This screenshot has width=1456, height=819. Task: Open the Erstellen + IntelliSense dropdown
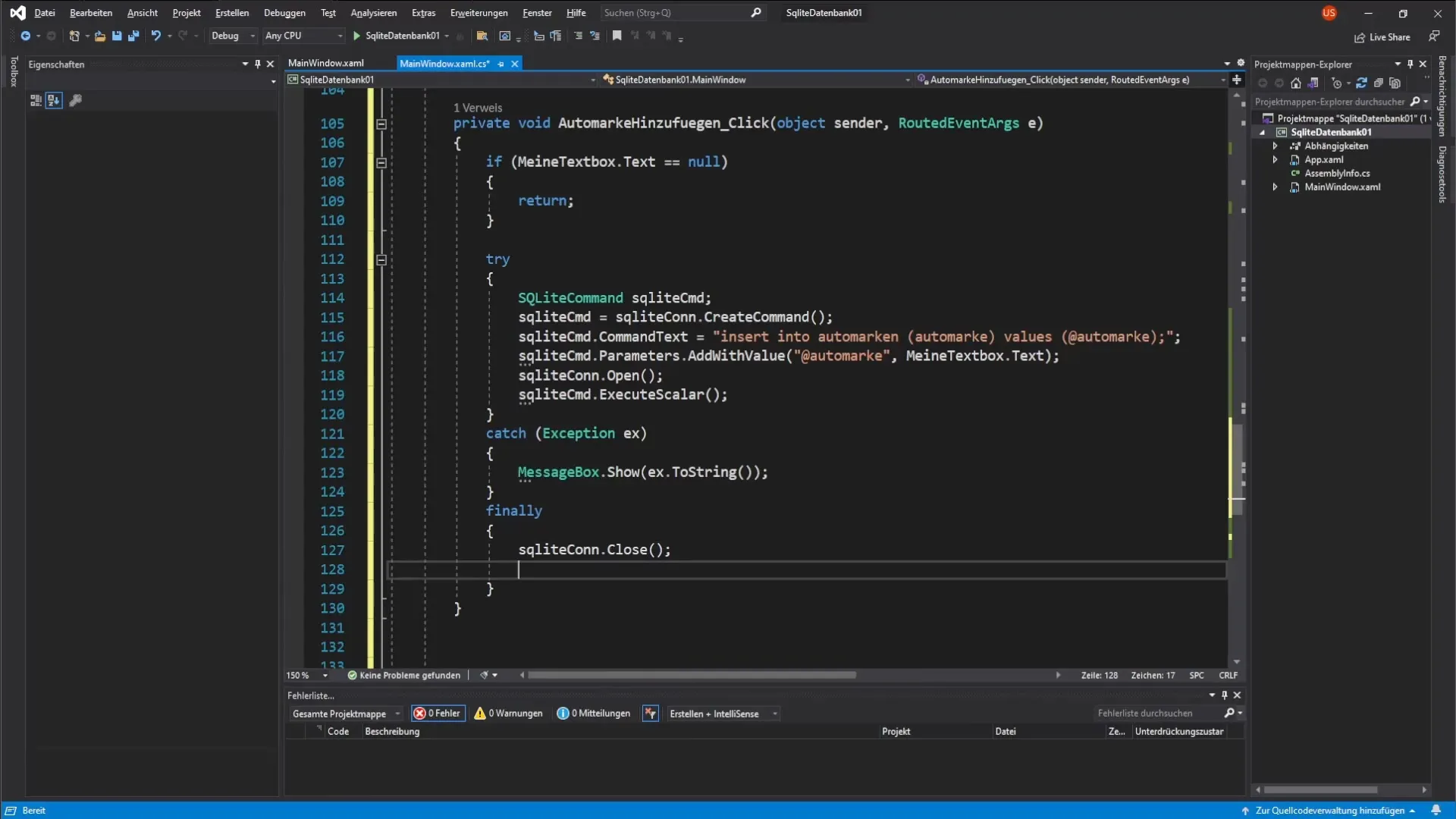pos(723,714)
